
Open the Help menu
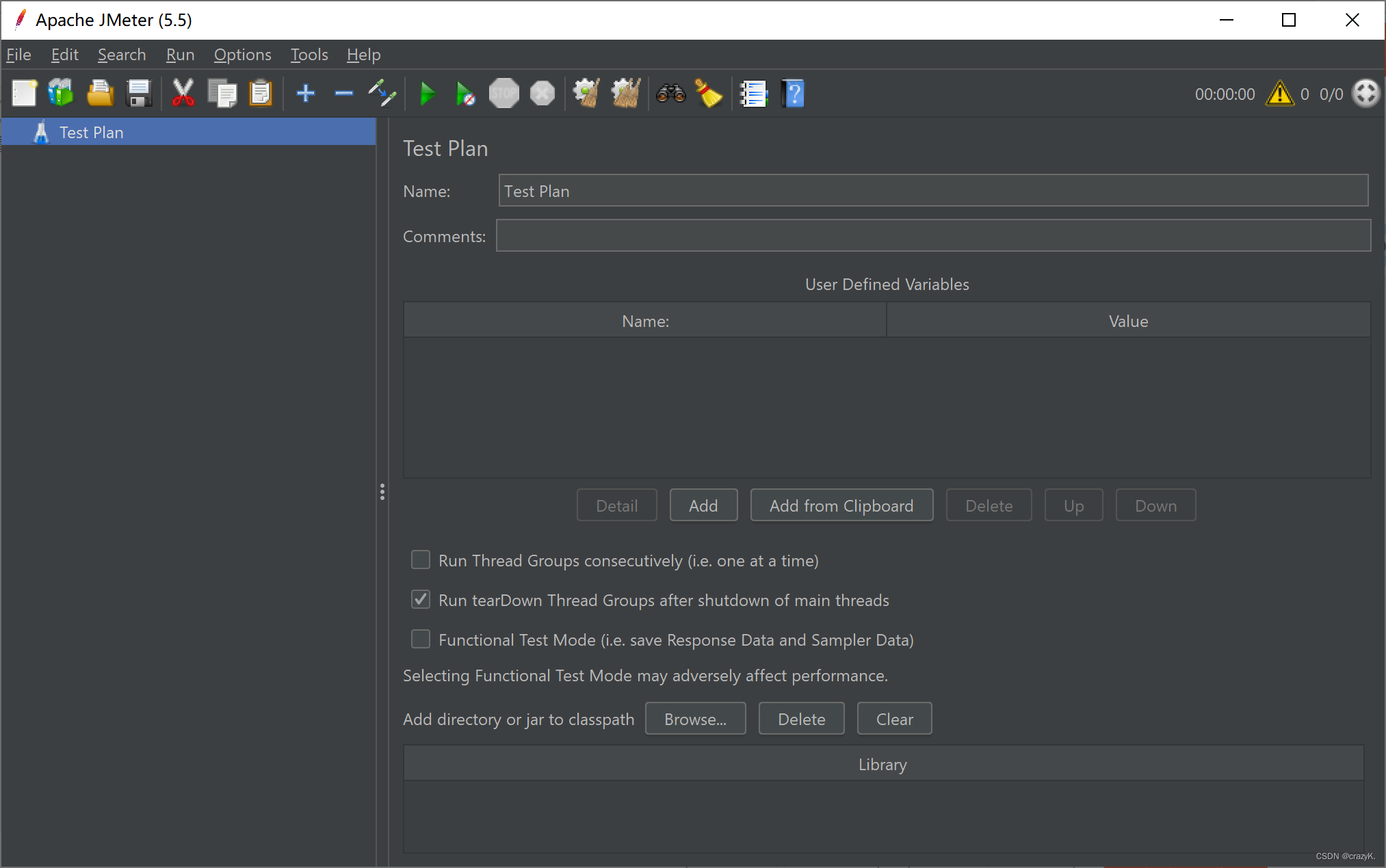(363, 55)
